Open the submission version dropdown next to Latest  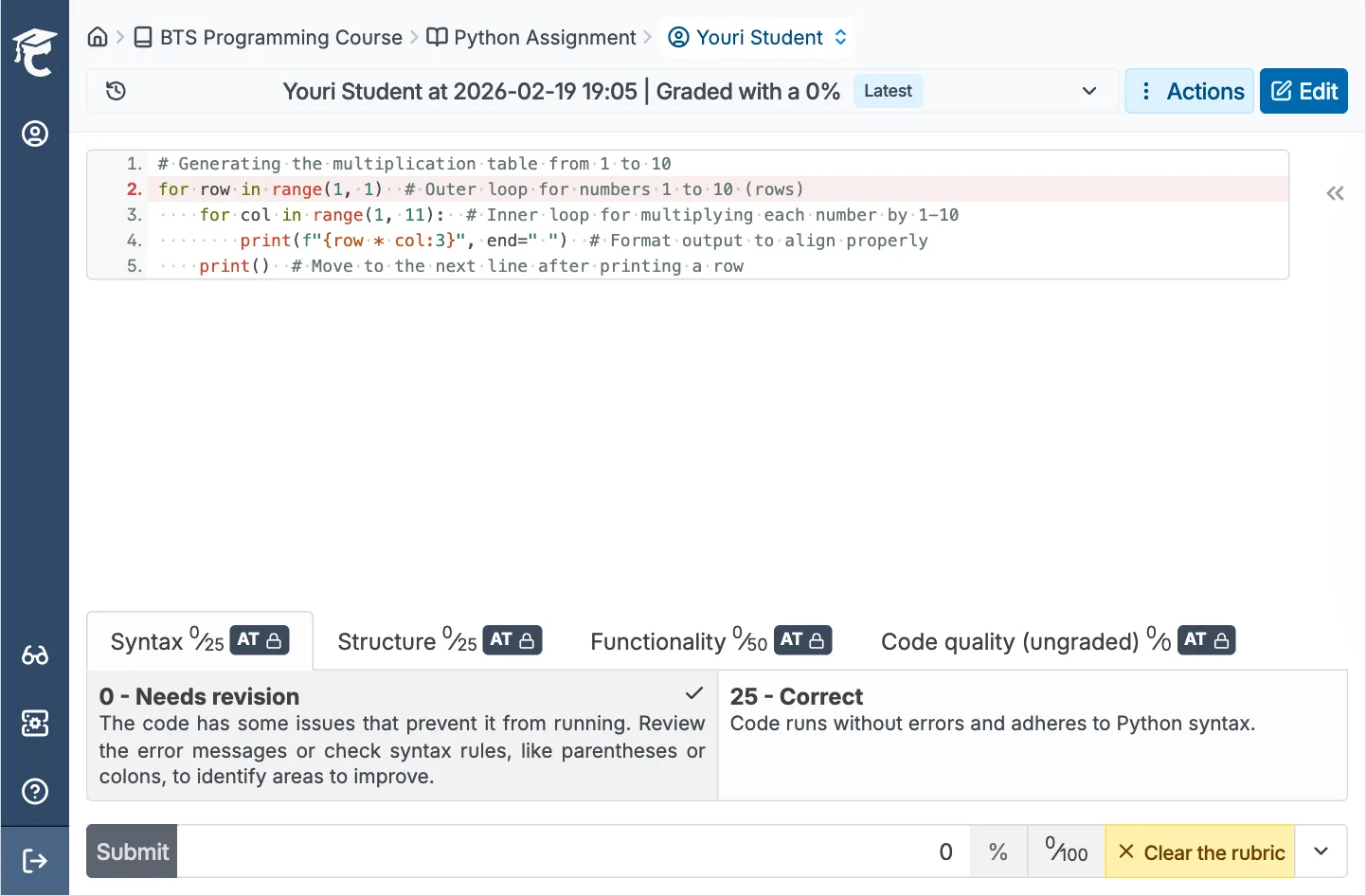click(x=1088, y=91)
